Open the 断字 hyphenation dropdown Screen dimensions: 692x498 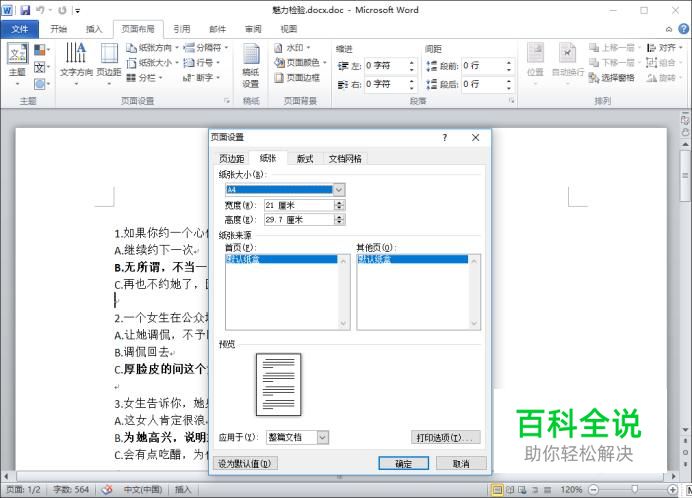[202, 78]
